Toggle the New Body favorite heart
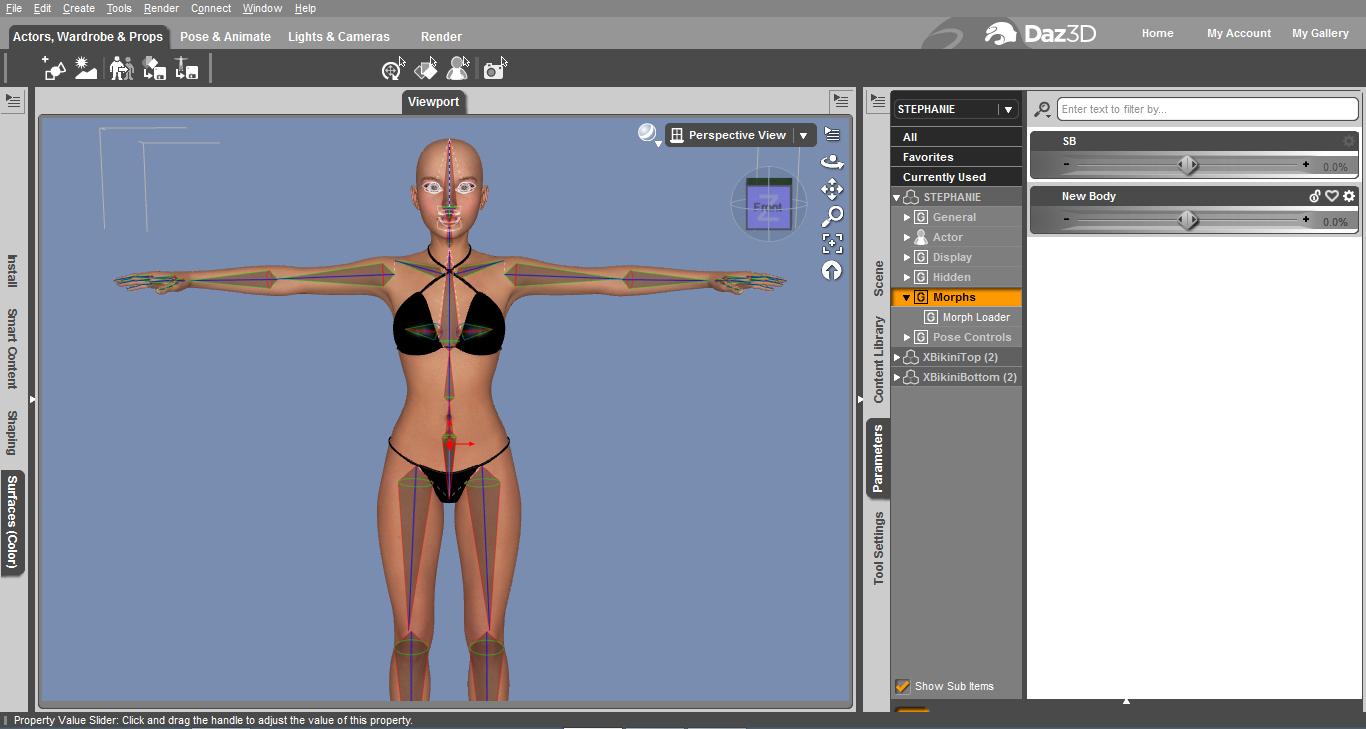The height and width of the screenshot is (729, 1366). pos(1332,196)
